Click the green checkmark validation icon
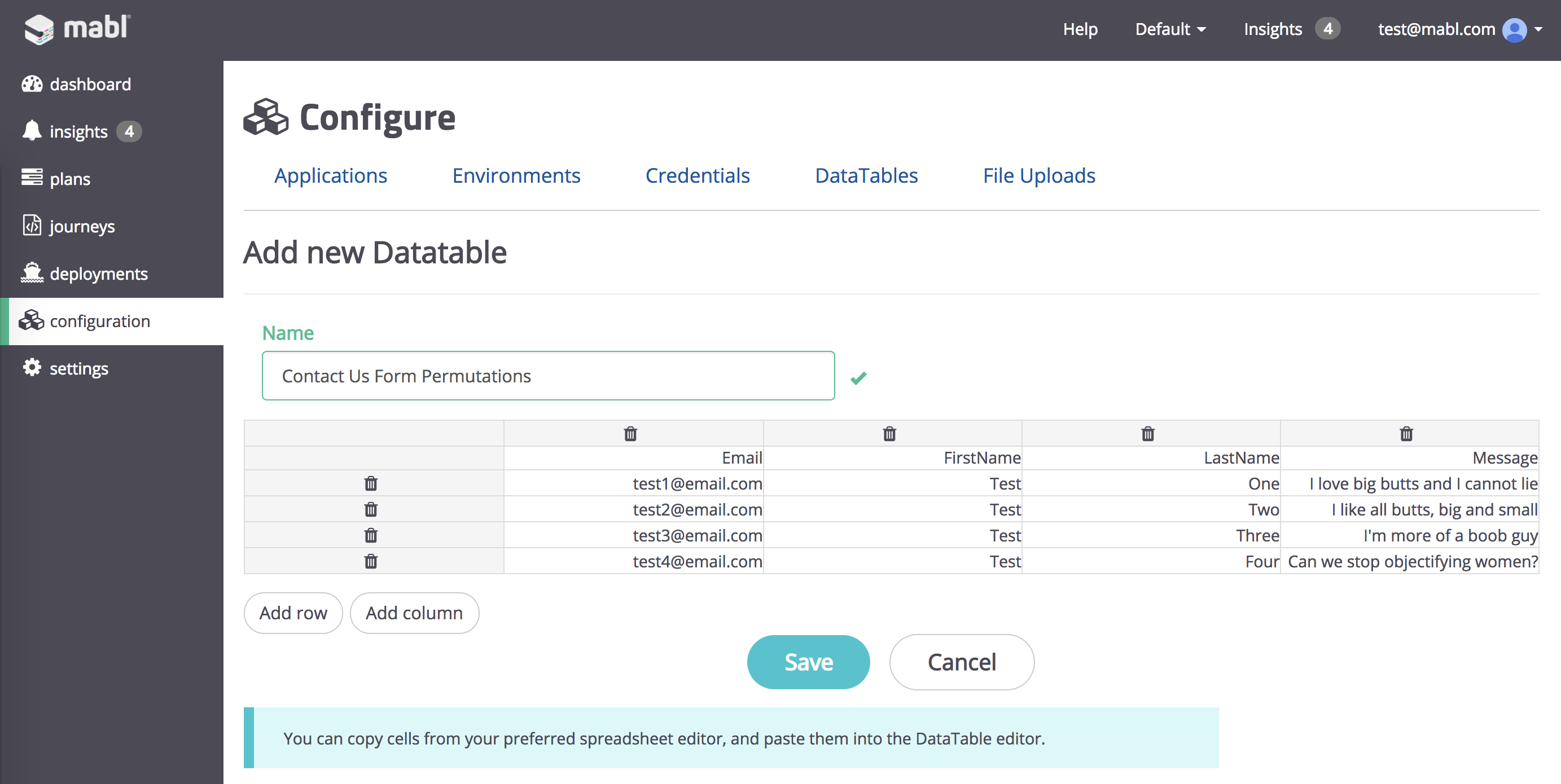Image resolution: width=1561 pixels, height=784 pixels. pos(857,378)
